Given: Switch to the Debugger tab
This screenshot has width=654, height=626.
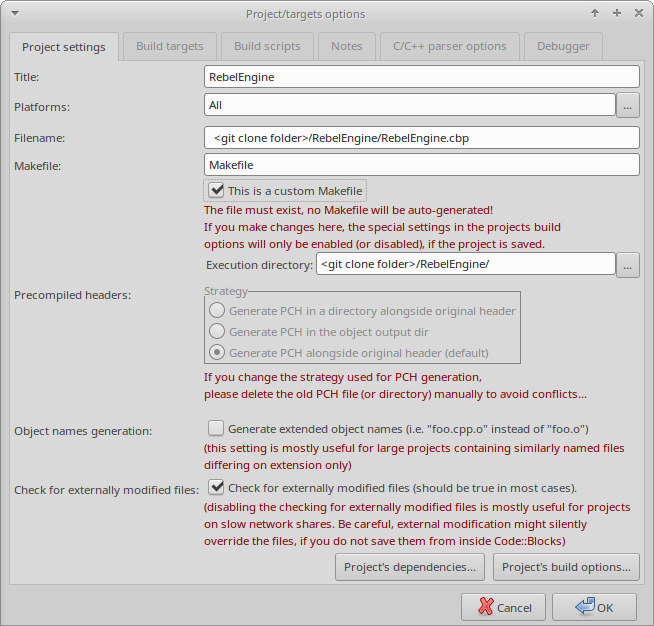Looking at the screenshot, I should [x=563, y=46].
